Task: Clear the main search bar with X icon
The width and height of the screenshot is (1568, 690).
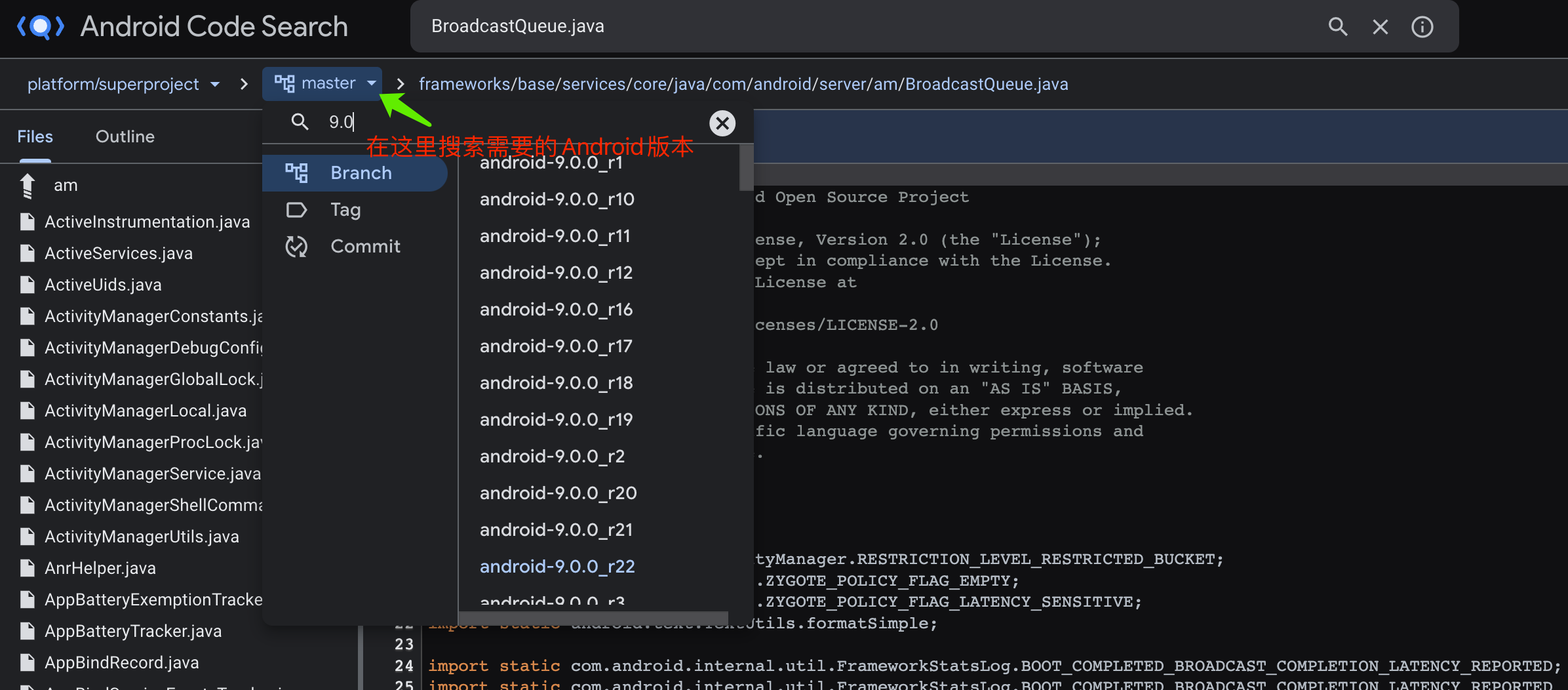Action: [x=1381, y=27]
